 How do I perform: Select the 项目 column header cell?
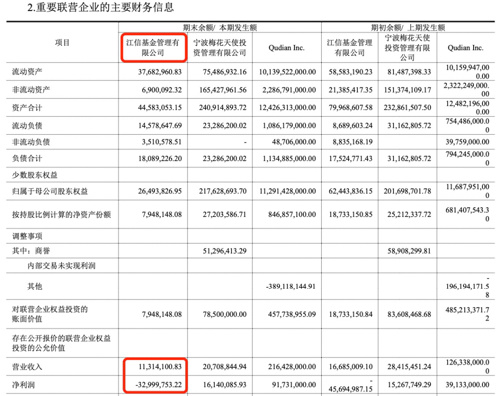pyautogui.click(x=62, y=43)
